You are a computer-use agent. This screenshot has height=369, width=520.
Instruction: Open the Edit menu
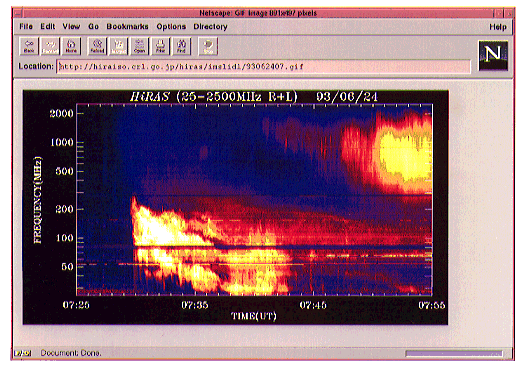tap(48, 26)
